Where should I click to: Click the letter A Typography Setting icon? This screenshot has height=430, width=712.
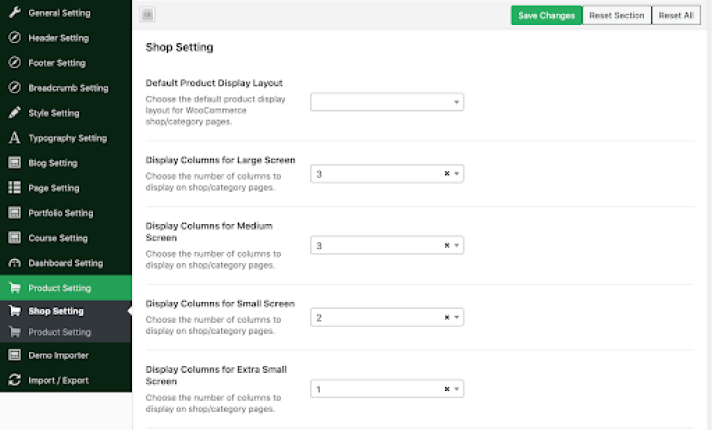click(15, 138)
